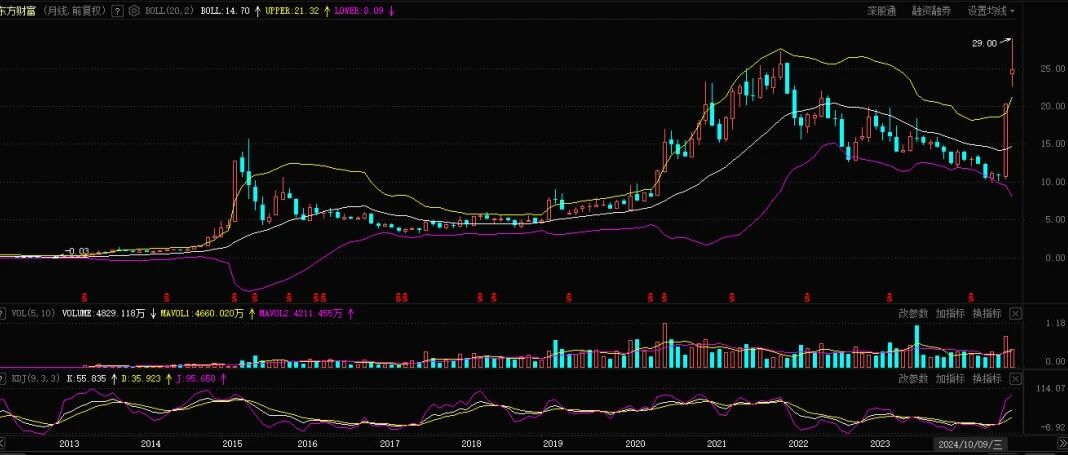Click the K:55.835 value
This screenshot has width=1068, height=455.
85,378
